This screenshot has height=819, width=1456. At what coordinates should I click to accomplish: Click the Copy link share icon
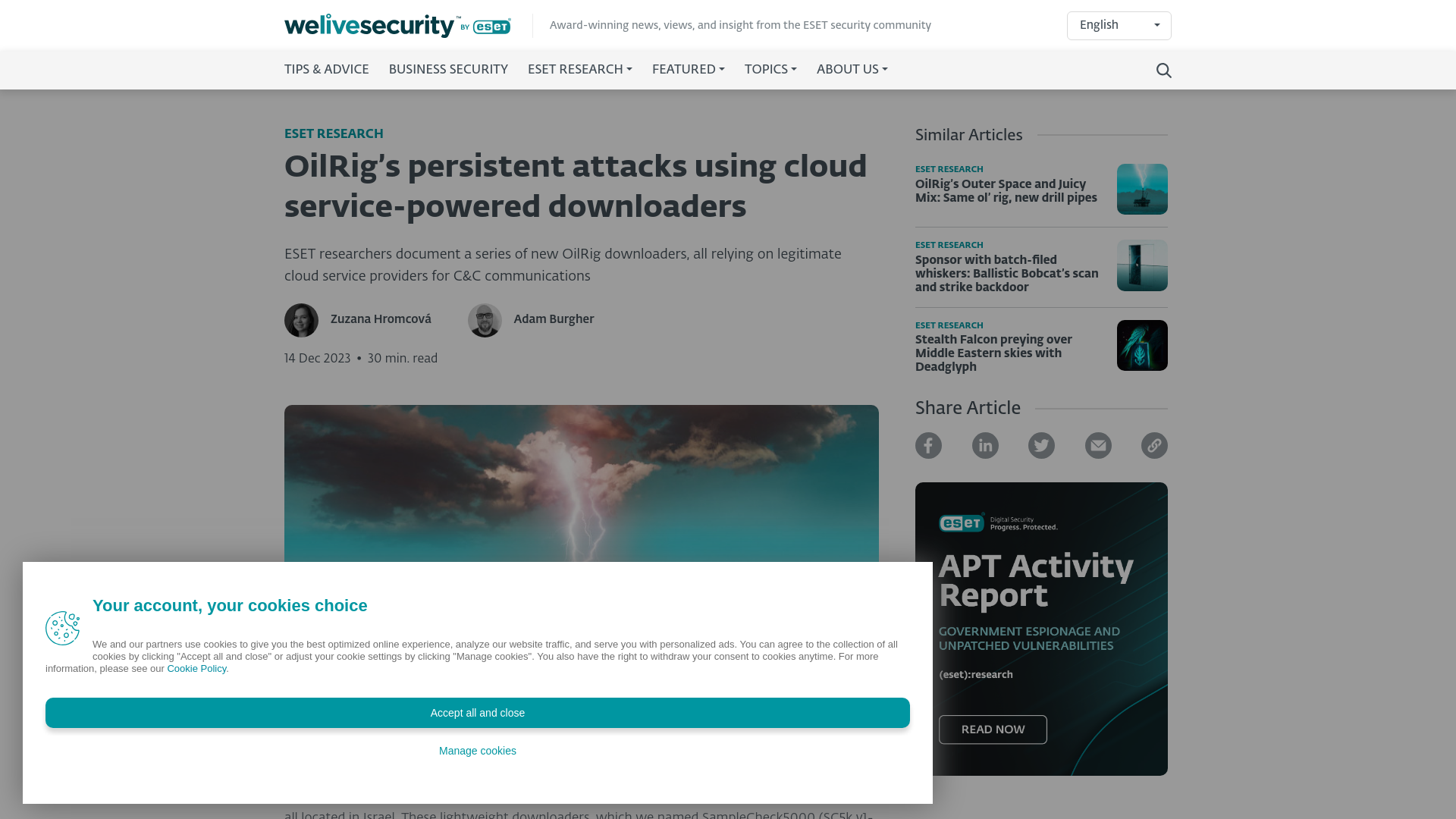tap(1154, 445)
